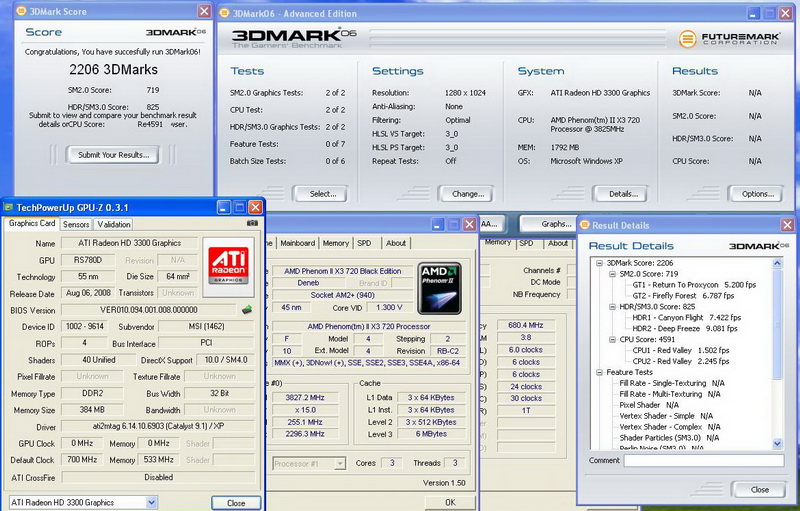Select Fill Rate - Multi-Texturing row

point(670,394)
